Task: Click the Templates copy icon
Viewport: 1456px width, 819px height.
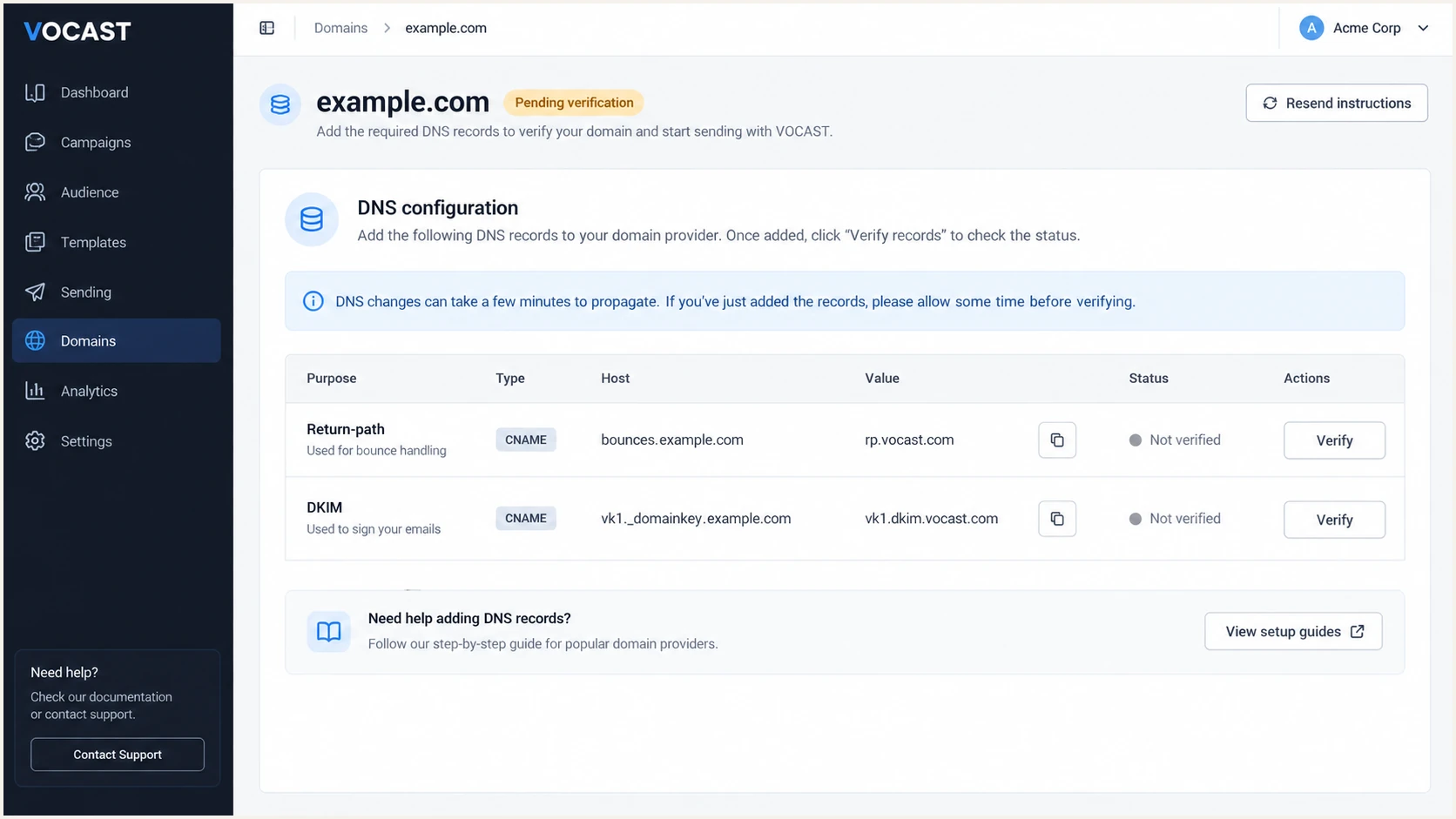Action: (35, 242)
